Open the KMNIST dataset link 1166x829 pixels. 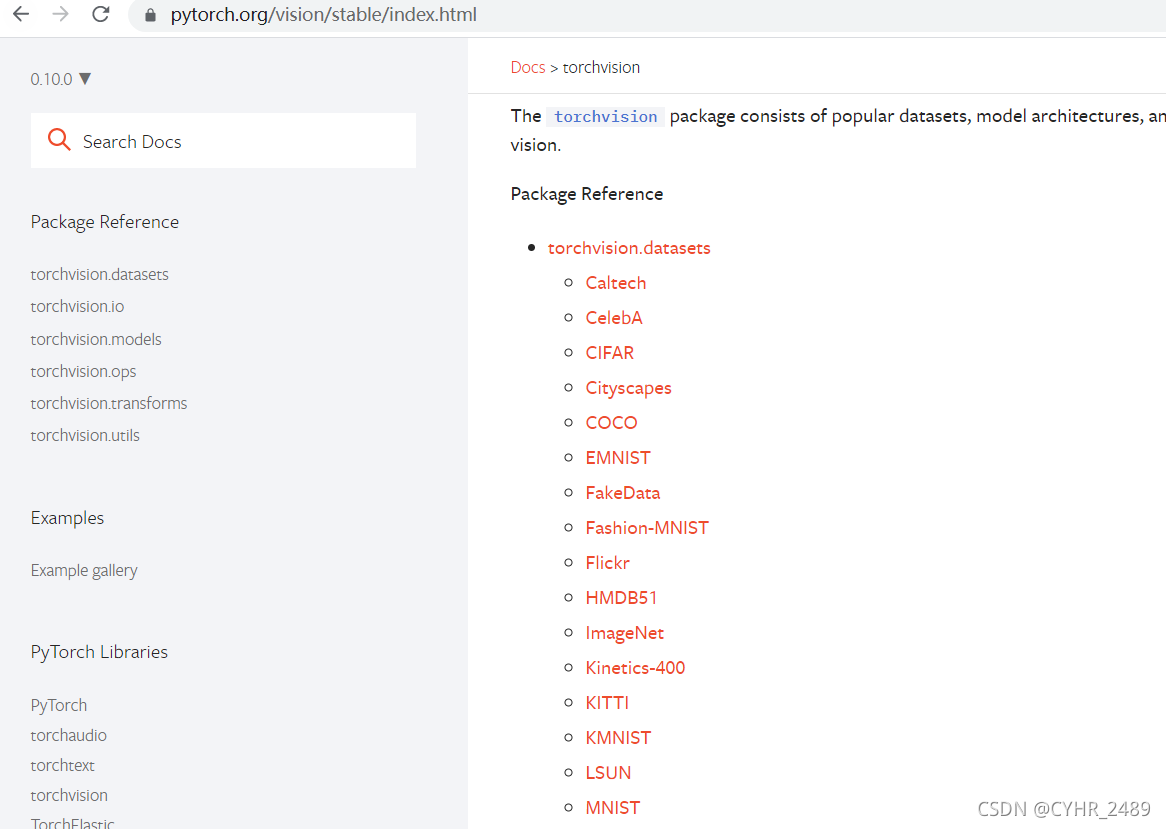coord(618,738)
